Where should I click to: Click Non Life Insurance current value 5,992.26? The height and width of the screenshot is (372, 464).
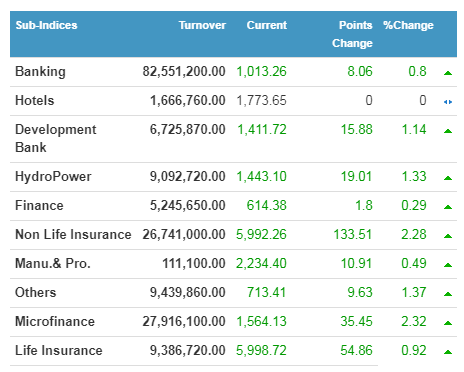(x=261, y=234)
